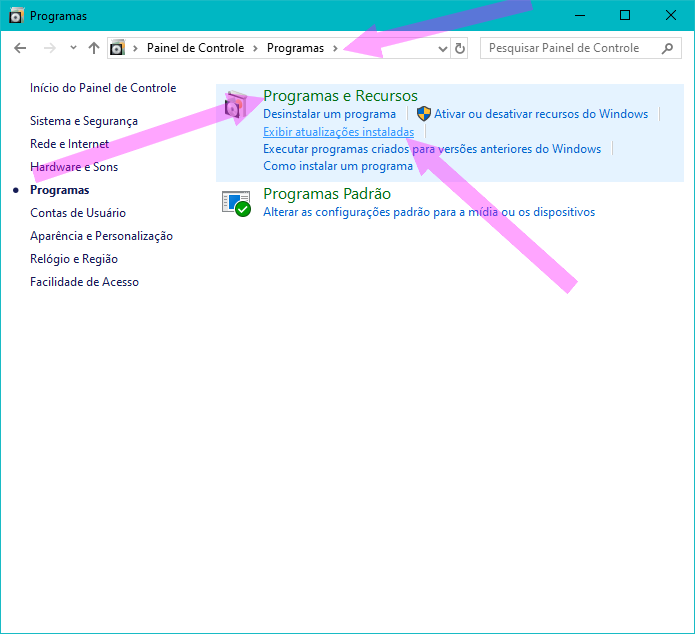This screenshot has width=695, height=634.
Task: Open Hardware e Sons category
Action: click(x=74, y=167)
